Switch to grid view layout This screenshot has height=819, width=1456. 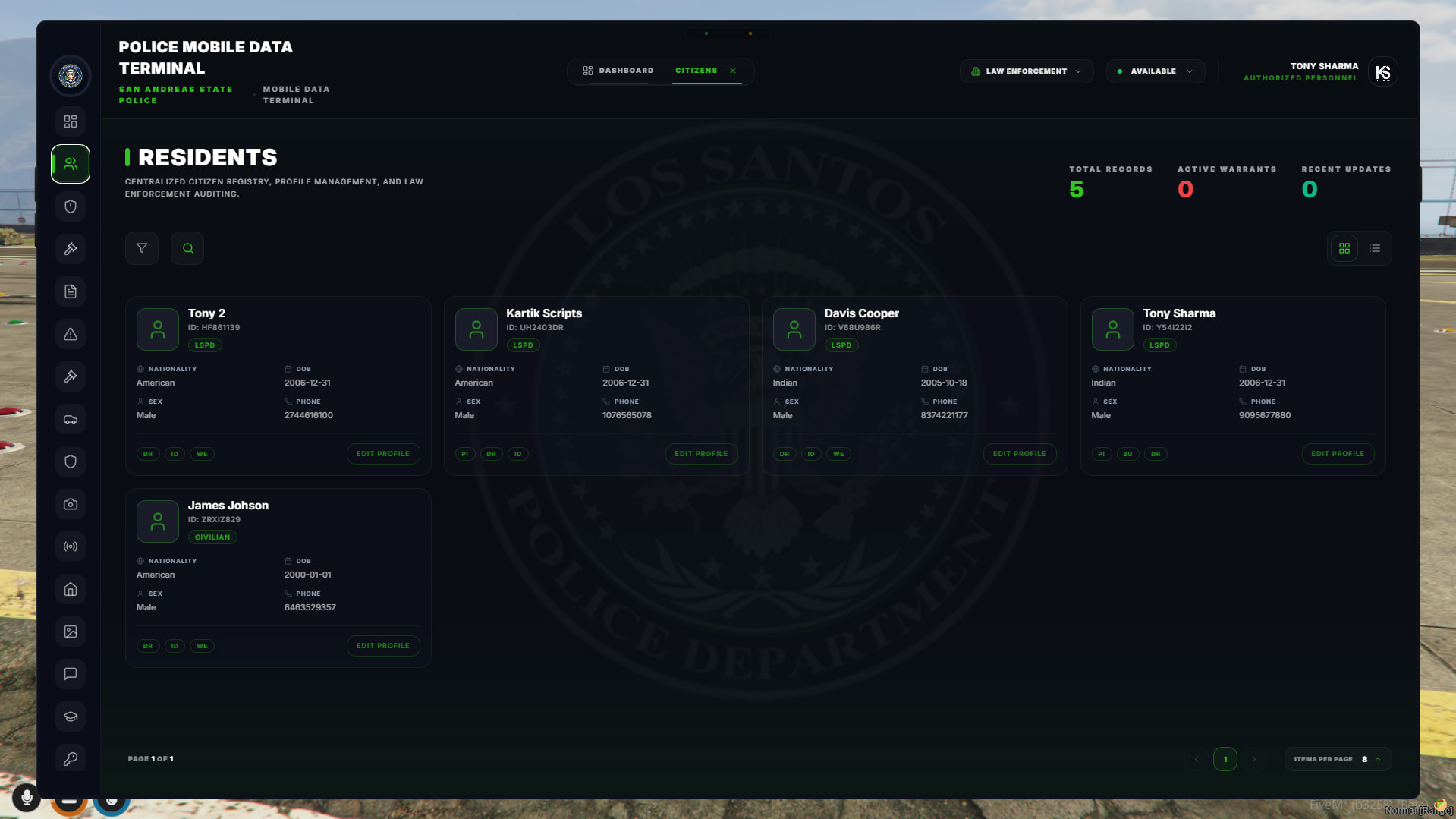1344,248
